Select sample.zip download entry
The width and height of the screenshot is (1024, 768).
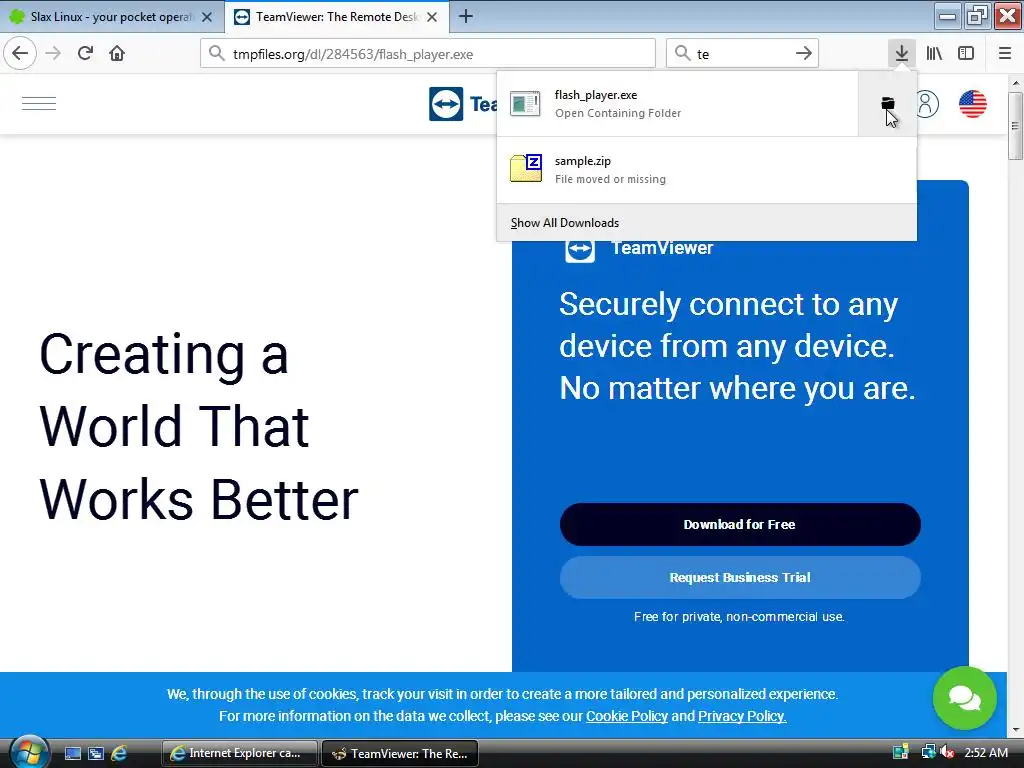(707, 169)
